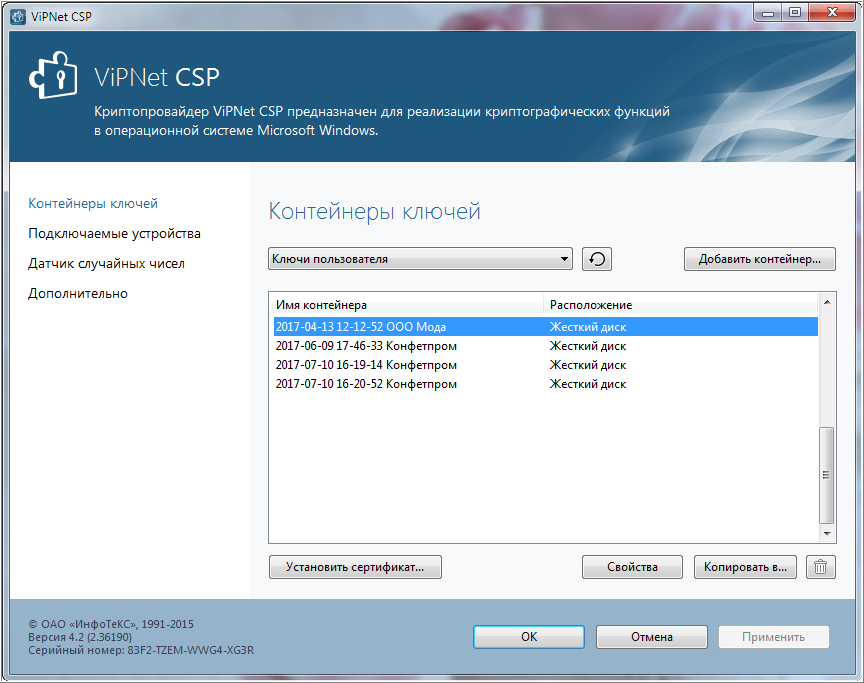Switch to 'Датчик случайных чисел'

pos(106,264)
